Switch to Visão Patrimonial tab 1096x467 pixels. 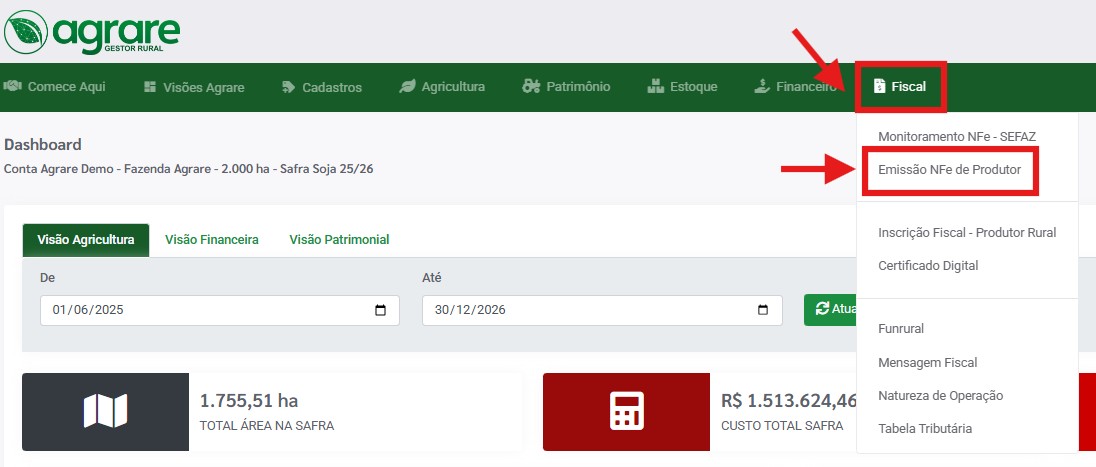click(339, 240)
